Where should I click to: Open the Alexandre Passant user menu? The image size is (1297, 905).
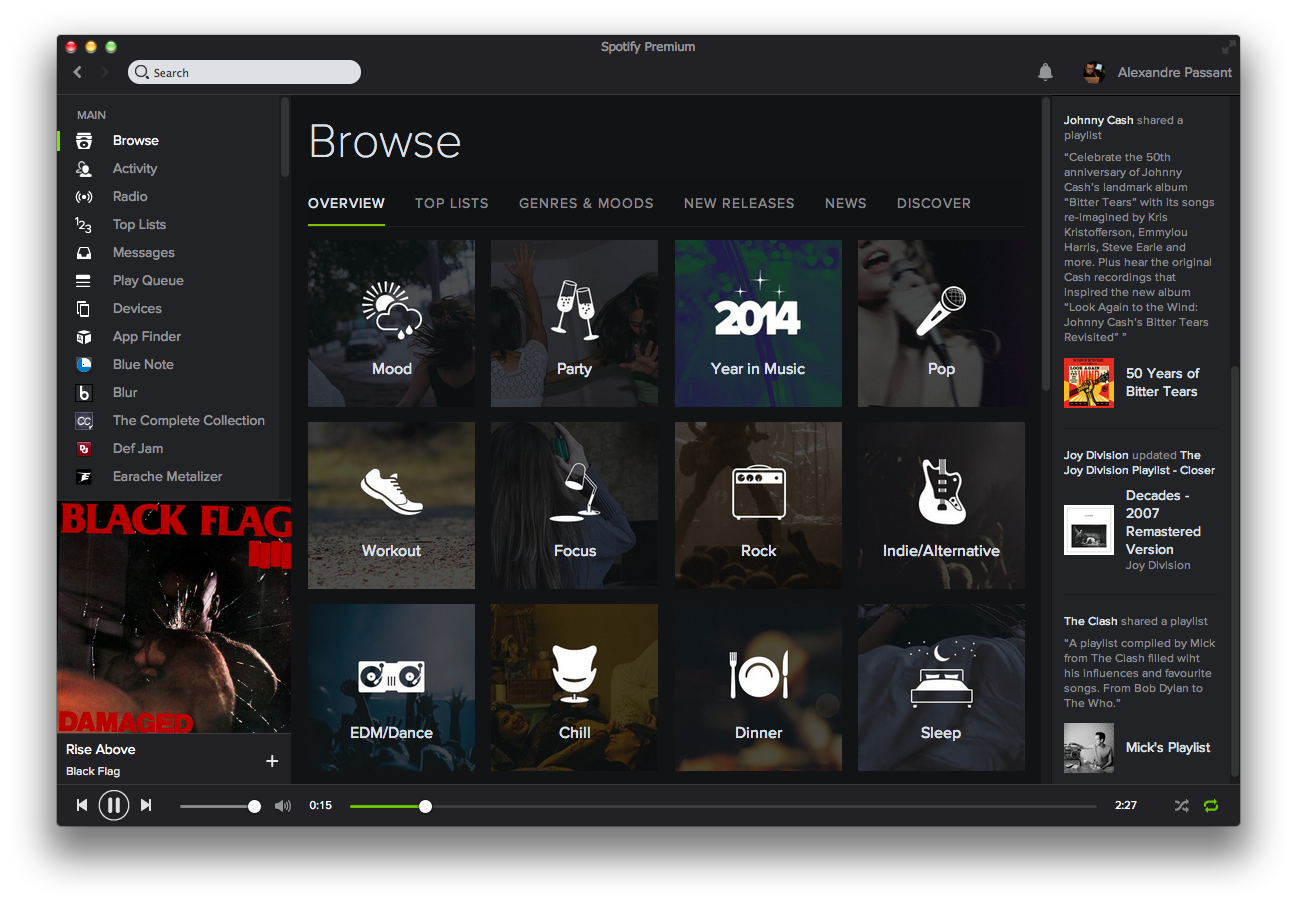pyautogui.click(x=1174, y=72)
